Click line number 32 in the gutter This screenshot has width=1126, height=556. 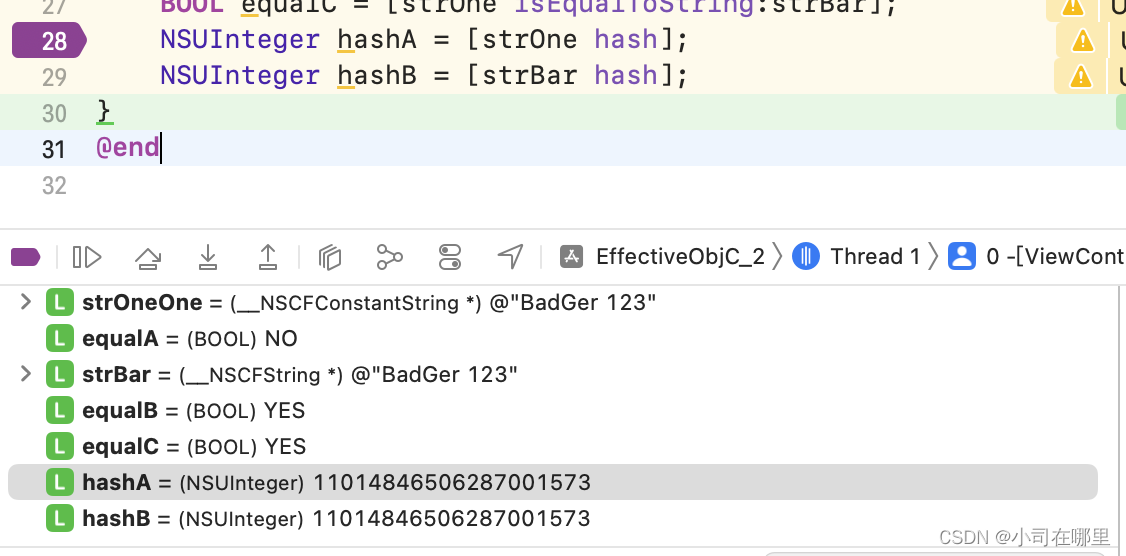point(54,185)
